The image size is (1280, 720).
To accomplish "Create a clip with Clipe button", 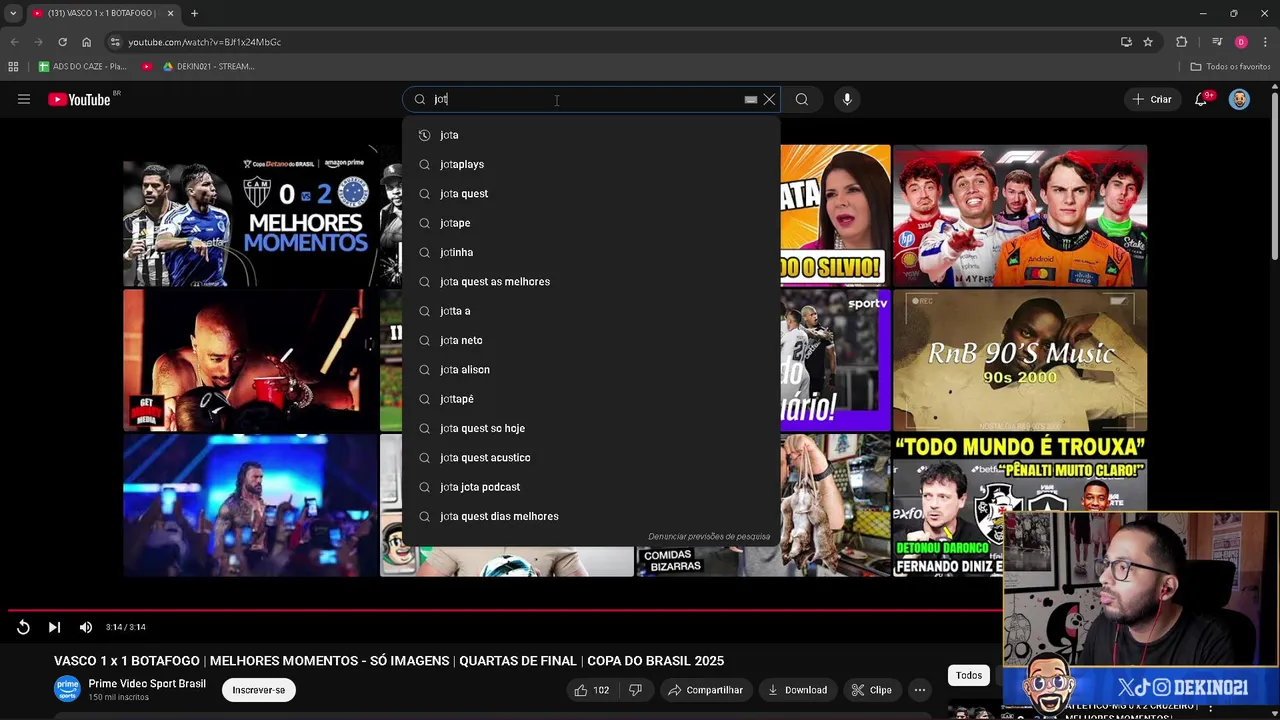I will [x=871, y=690].
